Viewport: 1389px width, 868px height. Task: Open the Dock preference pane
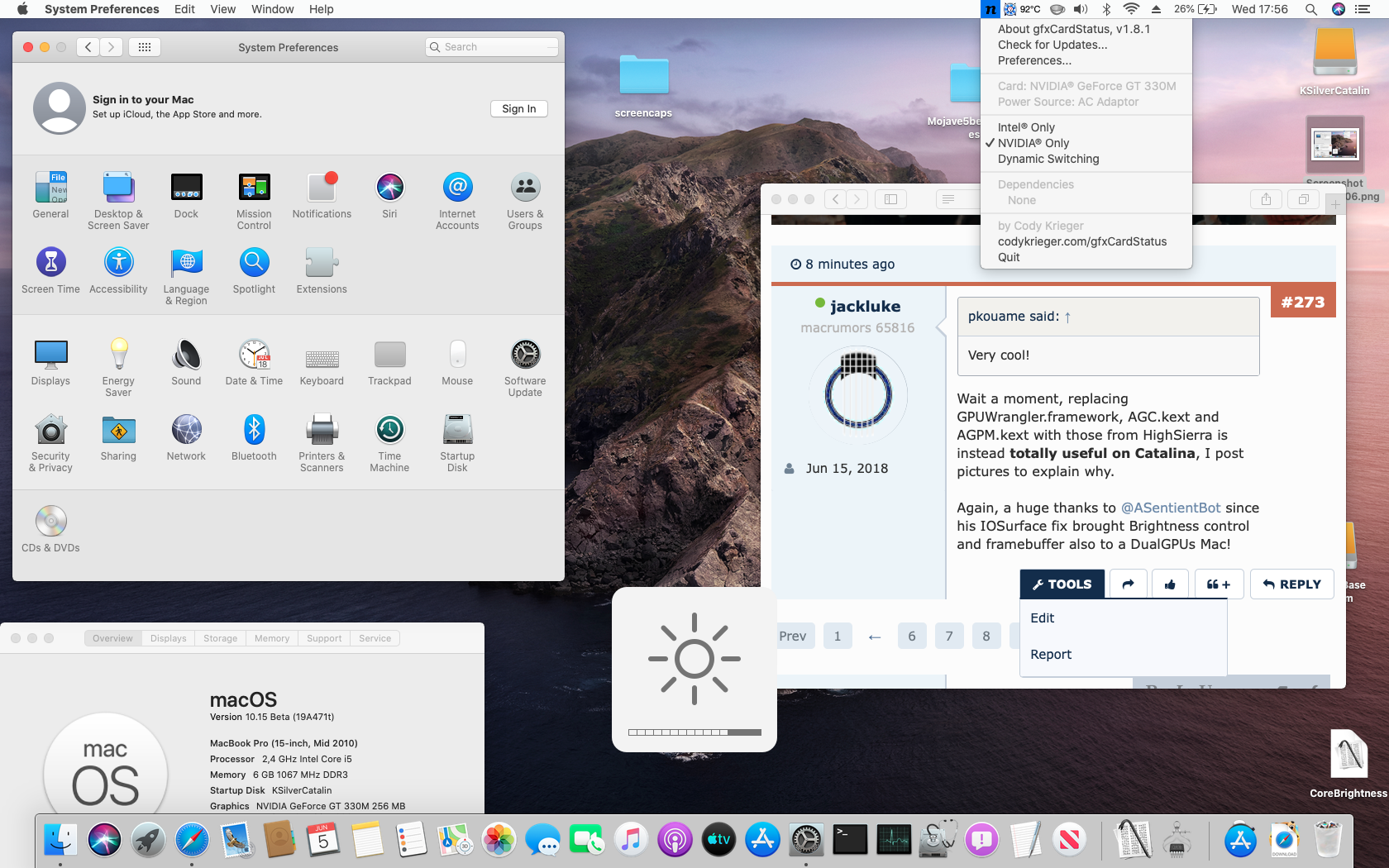pos(186,195)
